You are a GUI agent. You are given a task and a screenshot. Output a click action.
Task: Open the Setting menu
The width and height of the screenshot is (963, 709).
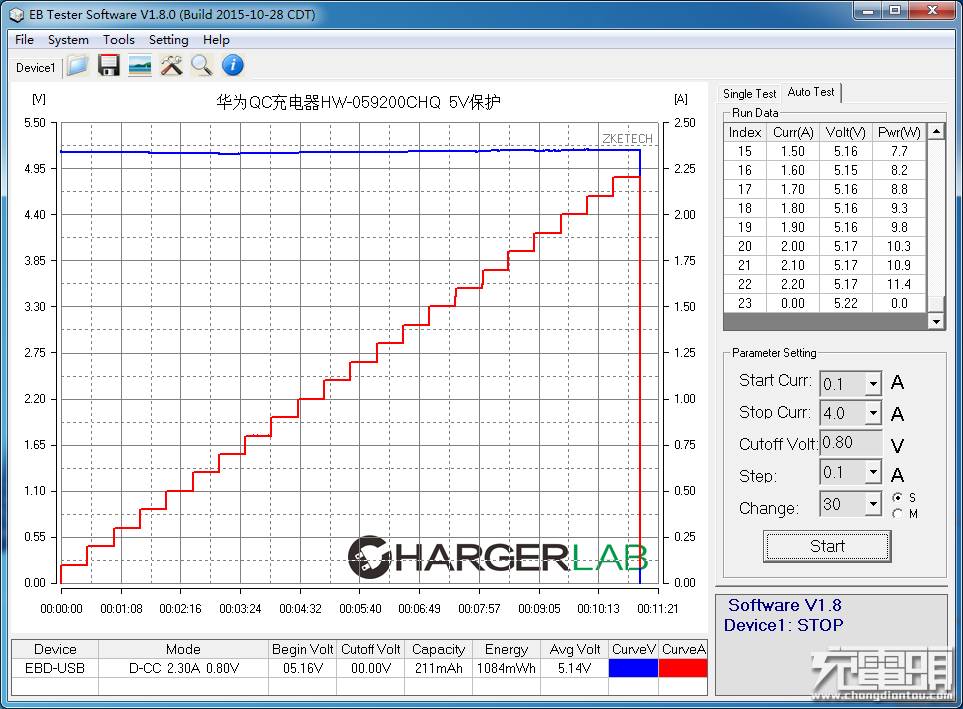point(168,39)
